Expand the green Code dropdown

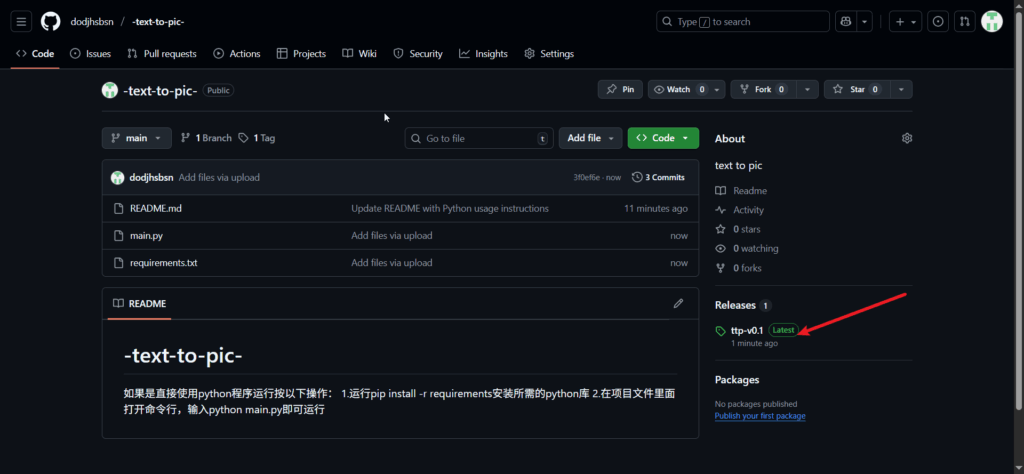coord(662,138)
